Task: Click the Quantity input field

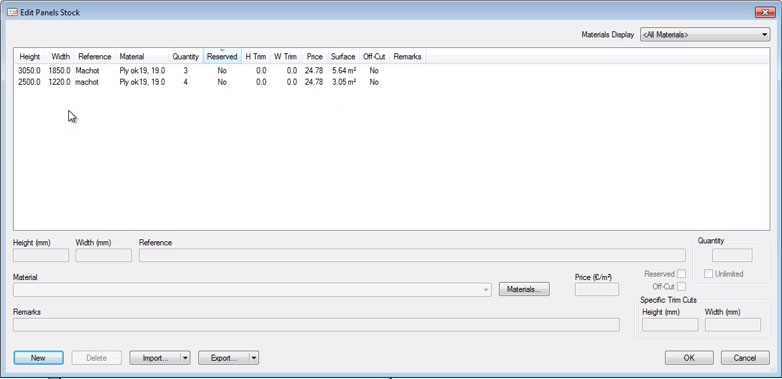Action: click(732, 255)
